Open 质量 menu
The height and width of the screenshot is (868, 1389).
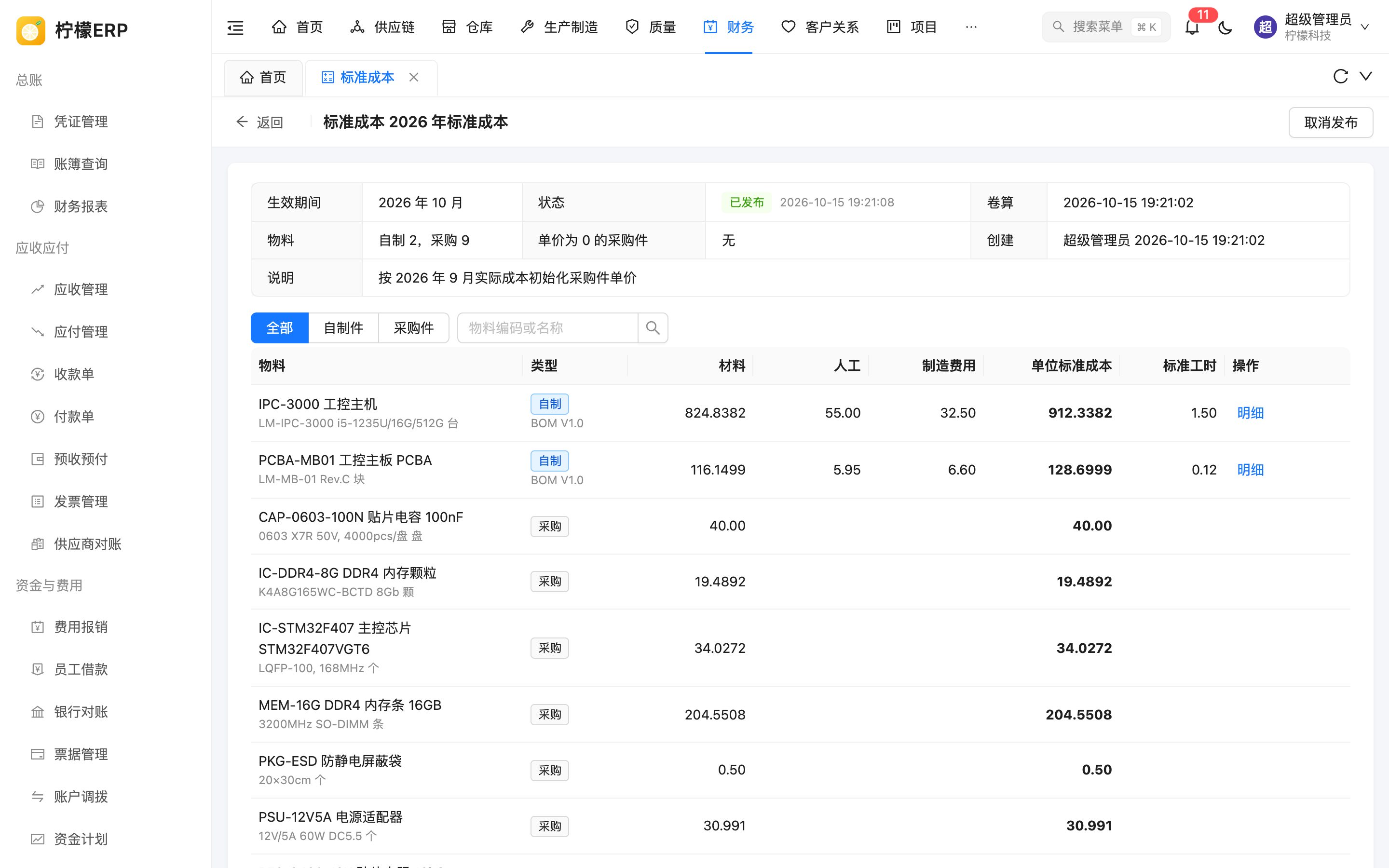(x=650, y=27)
